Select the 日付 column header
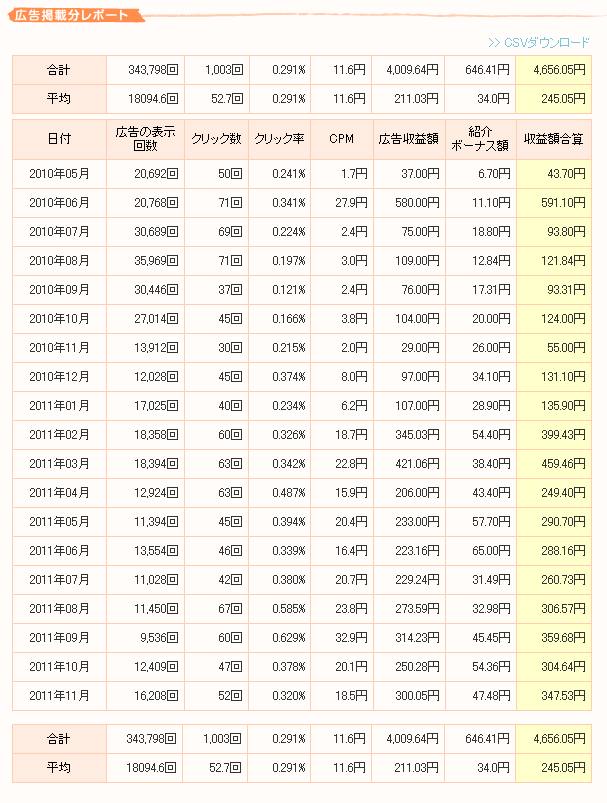The width and height of the screenshot is (607, 803). [x=59, y=139]
